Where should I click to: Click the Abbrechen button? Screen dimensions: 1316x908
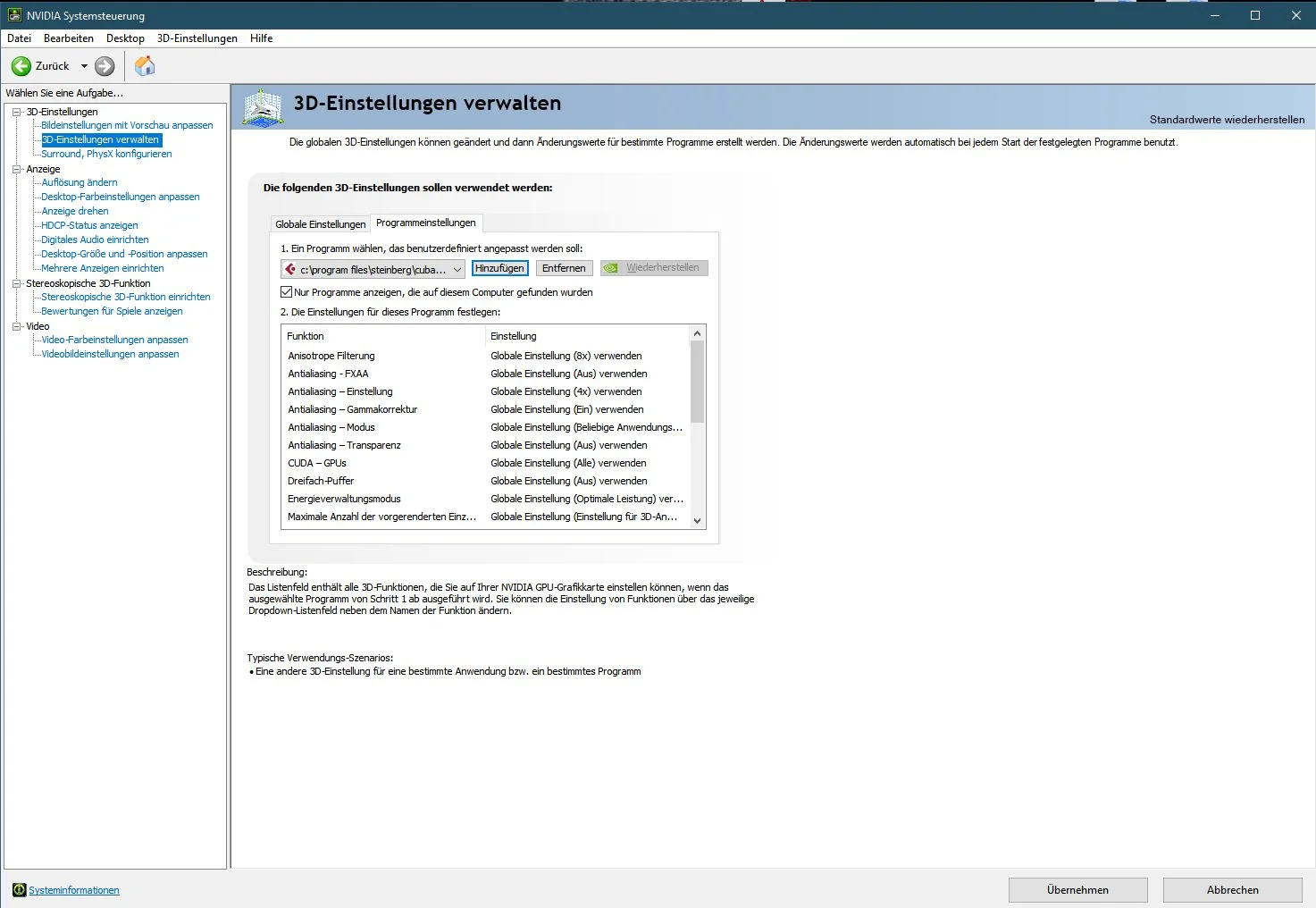1232,890
